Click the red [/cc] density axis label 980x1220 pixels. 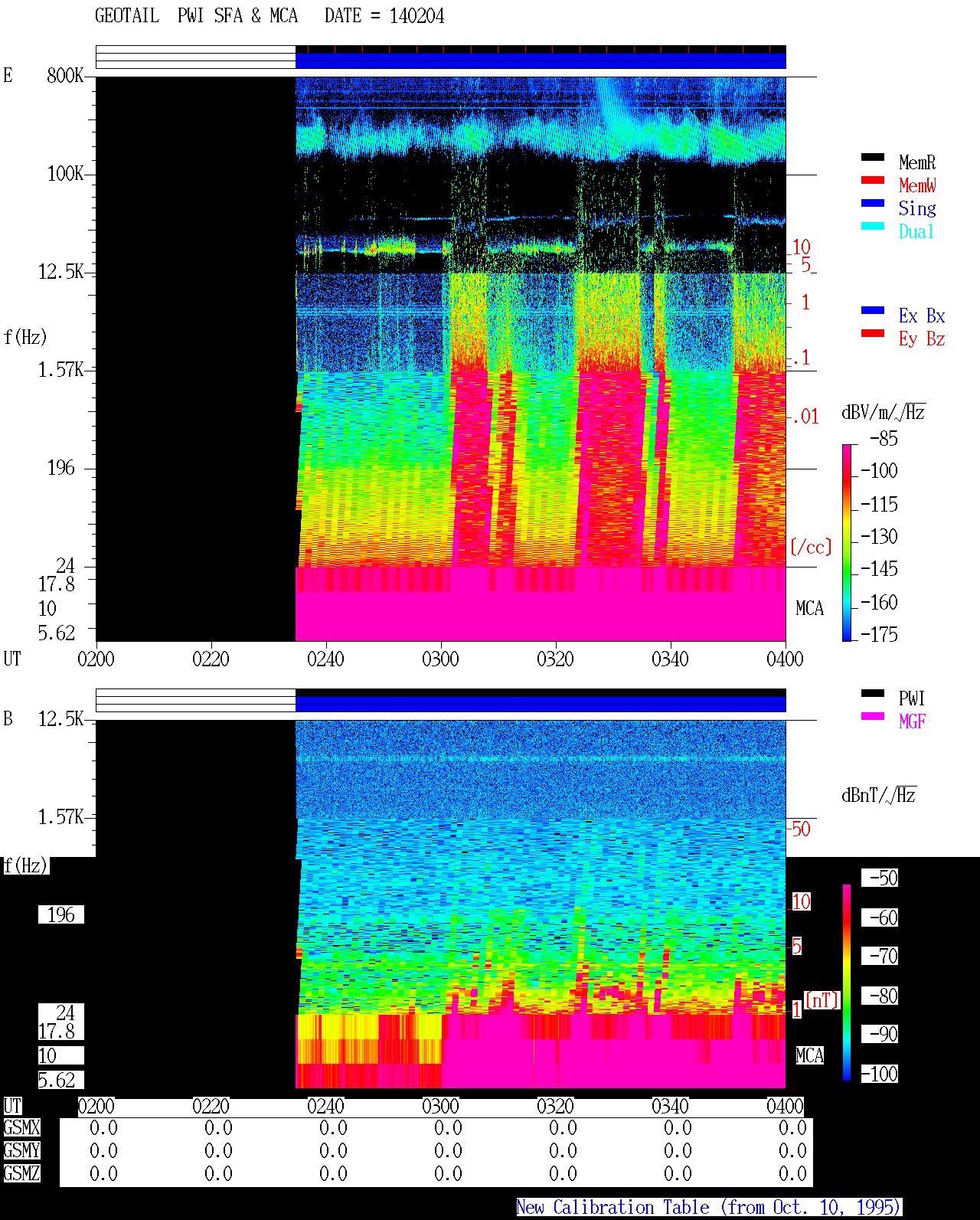pyautogui.click(x=811, y=547)
